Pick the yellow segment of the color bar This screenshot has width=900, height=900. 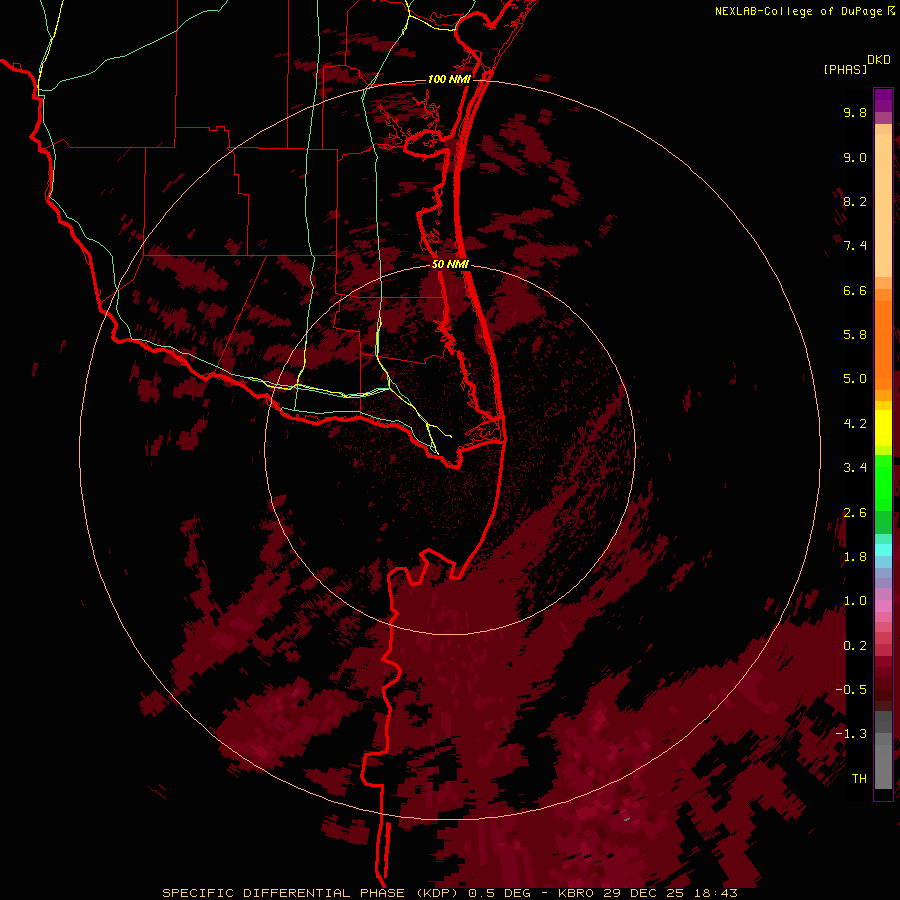883,428
